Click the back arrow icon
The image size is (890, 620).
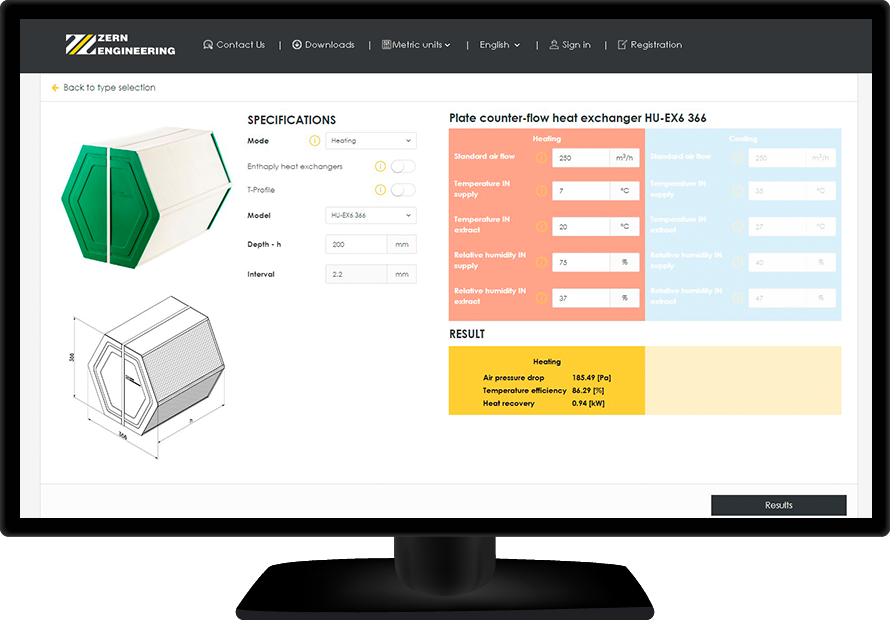click(x=55, y=88)
